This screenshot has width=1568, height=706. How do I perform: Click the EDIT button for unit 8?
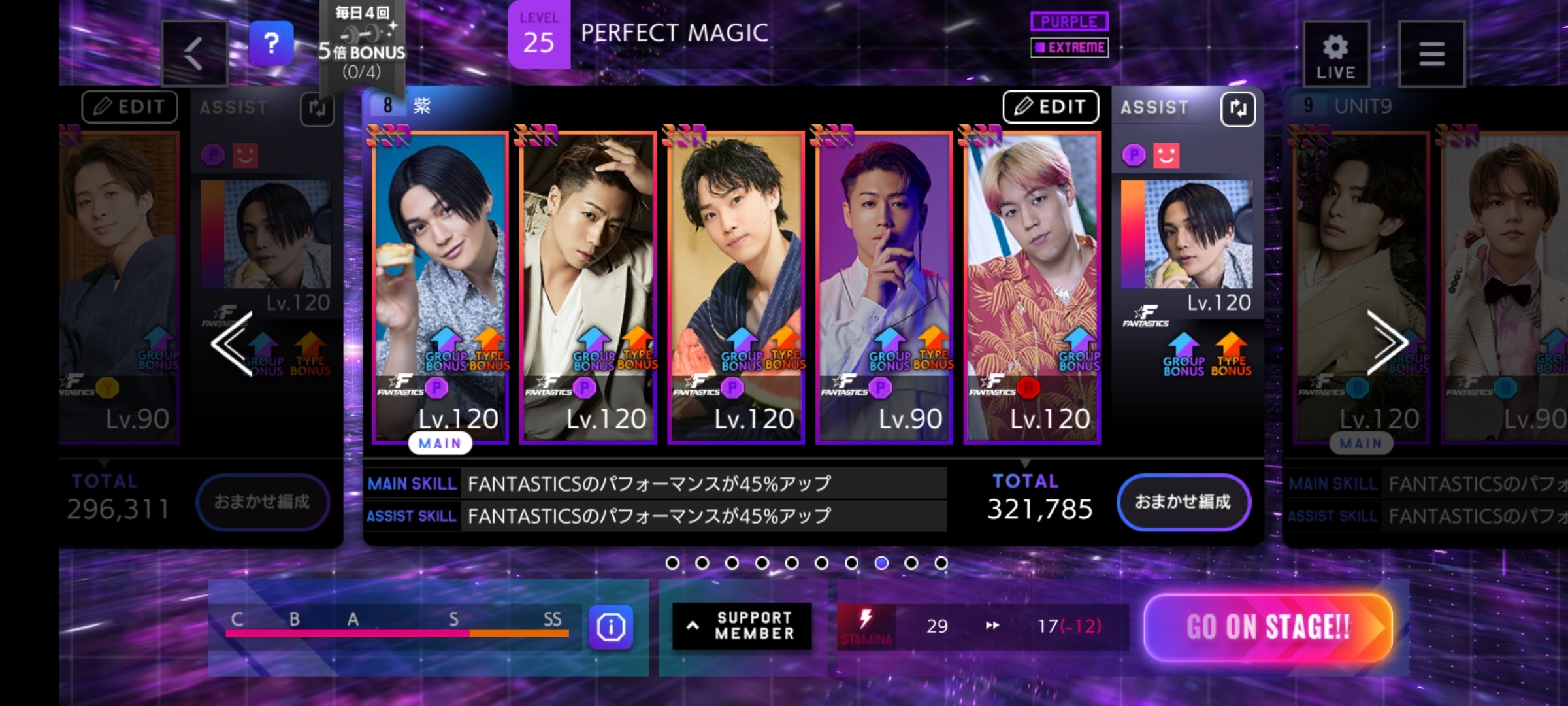tap(1051, 107)
